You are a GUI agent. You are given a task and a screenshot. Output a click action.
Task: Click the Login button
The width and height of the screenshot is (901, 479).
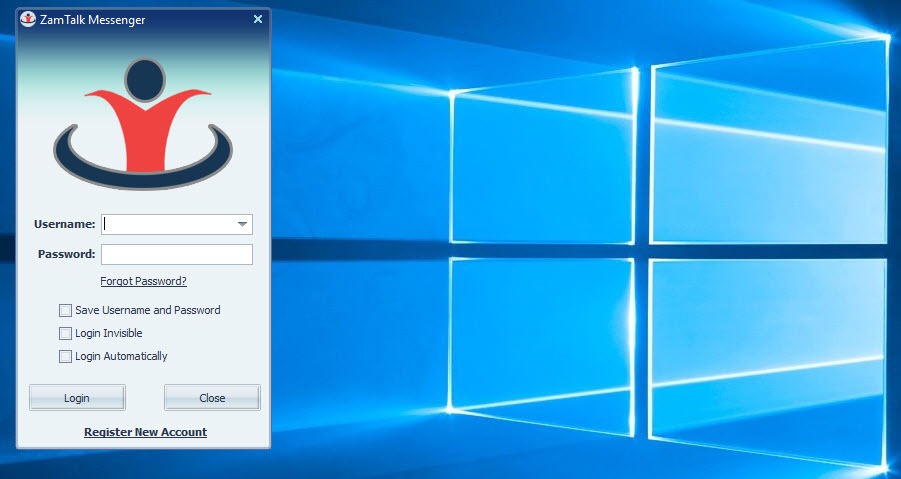[x=77, y=397]
